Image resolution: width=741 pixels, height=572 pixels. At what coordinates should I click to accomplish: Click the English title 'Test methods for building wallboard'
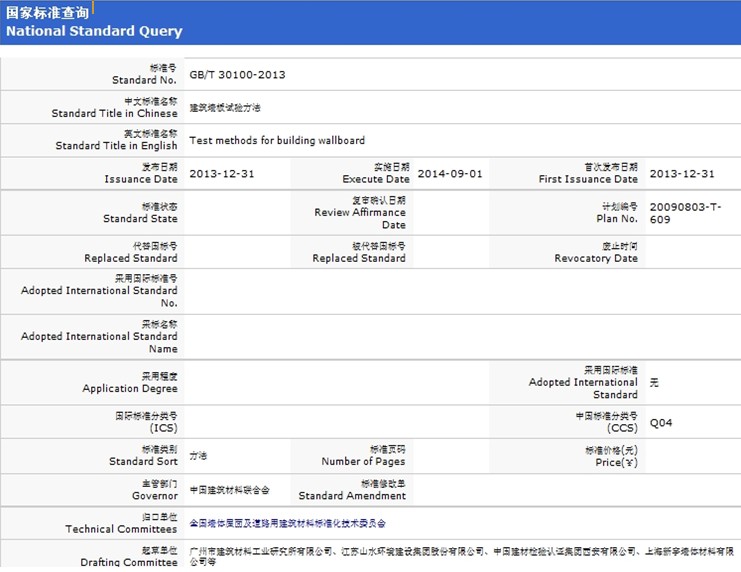277,141
